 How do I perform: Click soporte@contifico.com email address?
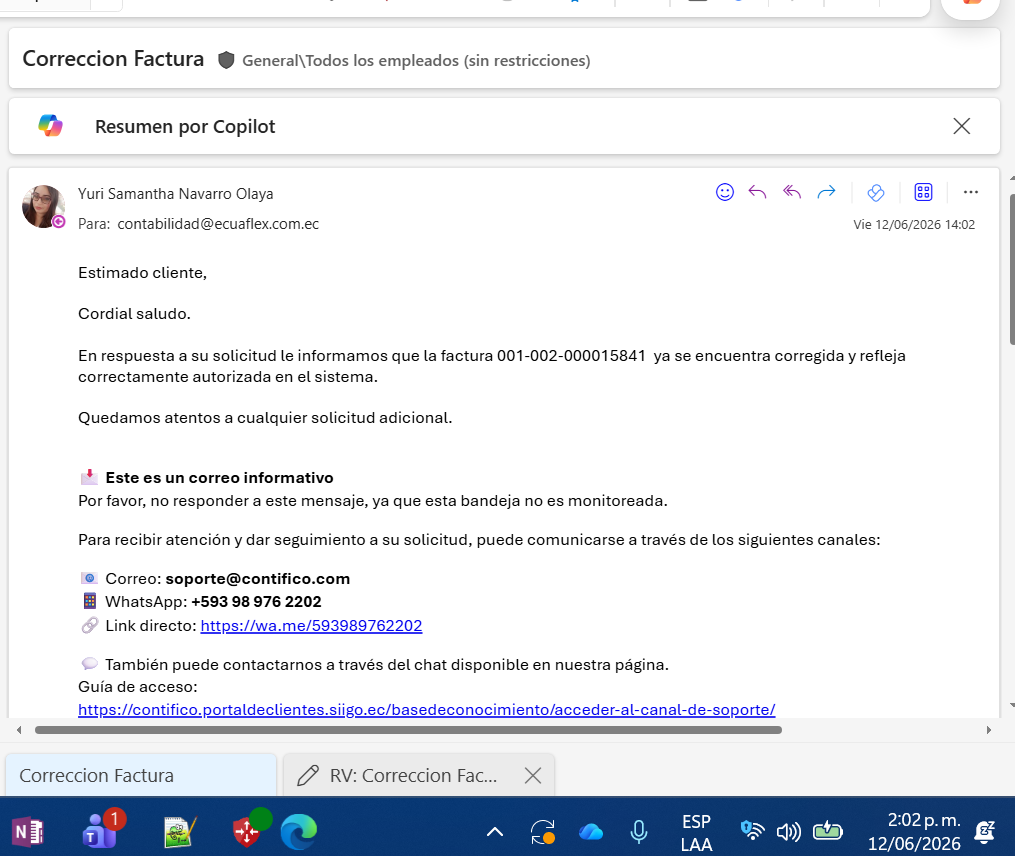click(x=258, y=579)
